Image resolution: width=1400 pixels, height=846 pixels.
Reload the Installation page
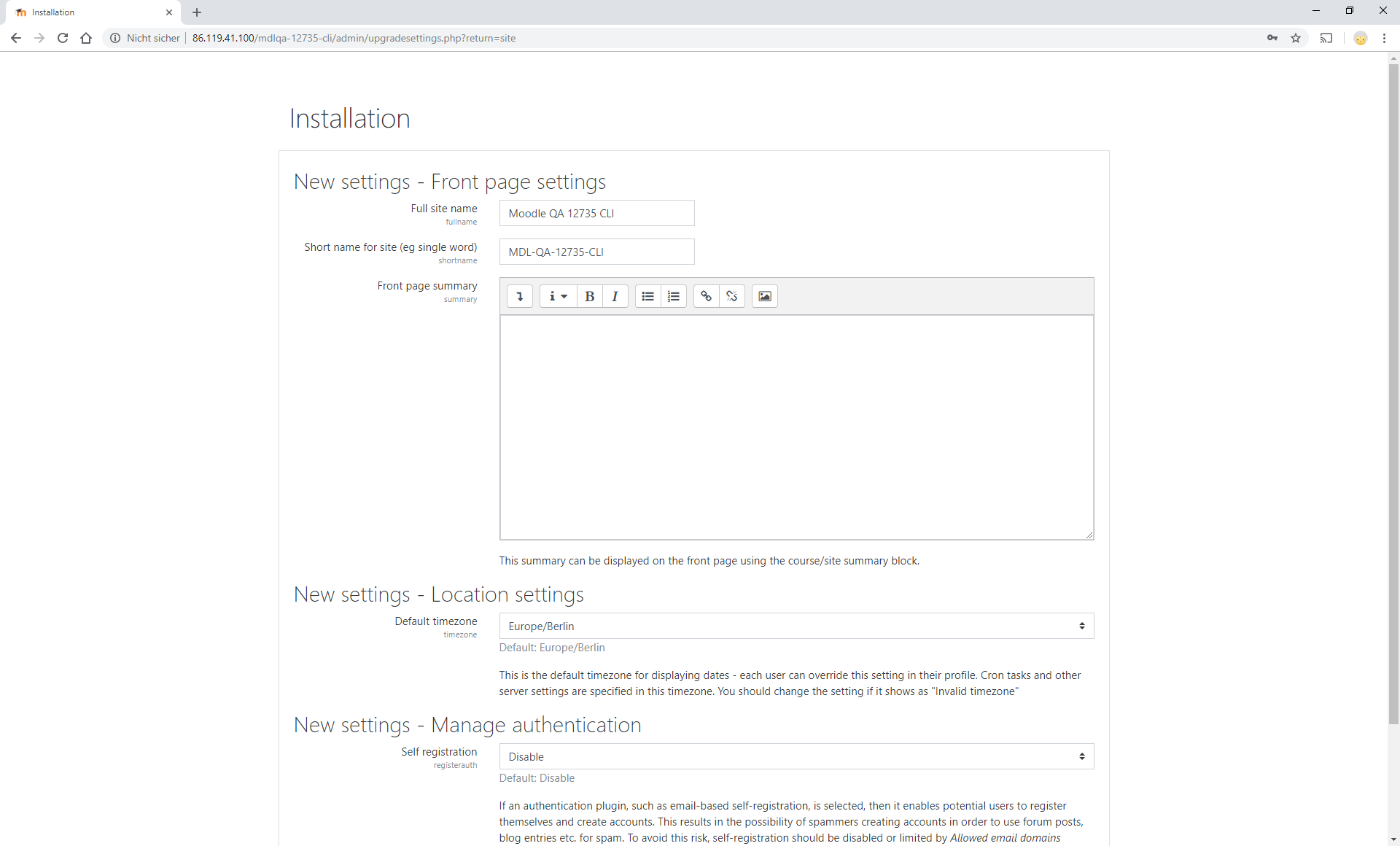pos(63,38)
